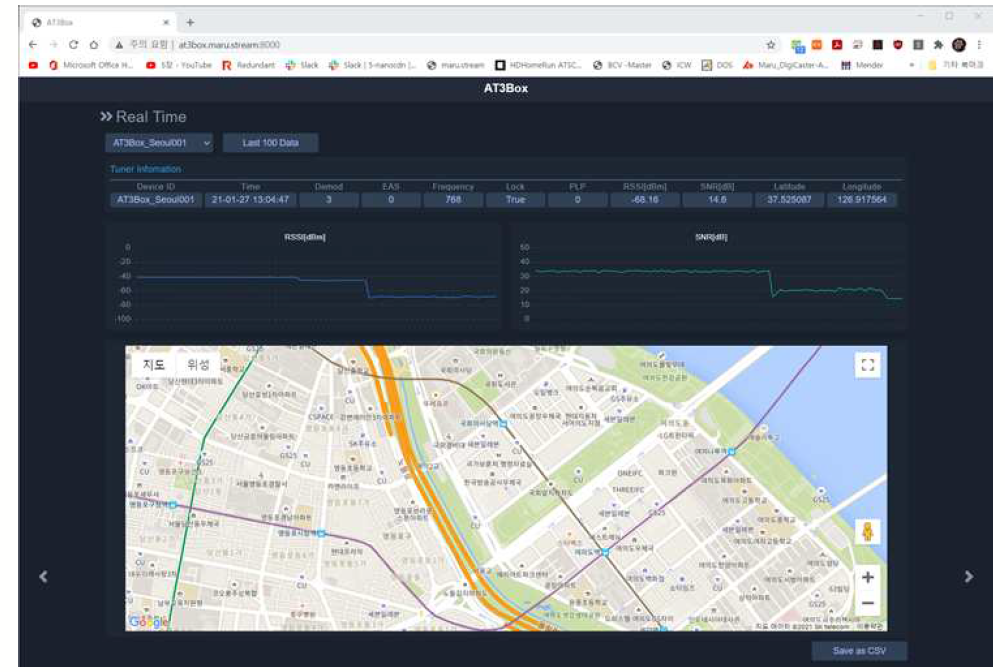This screenshot has width=1005, height=672.
Task: Select the RSSI value -68.16
Action: coord(645,200)
